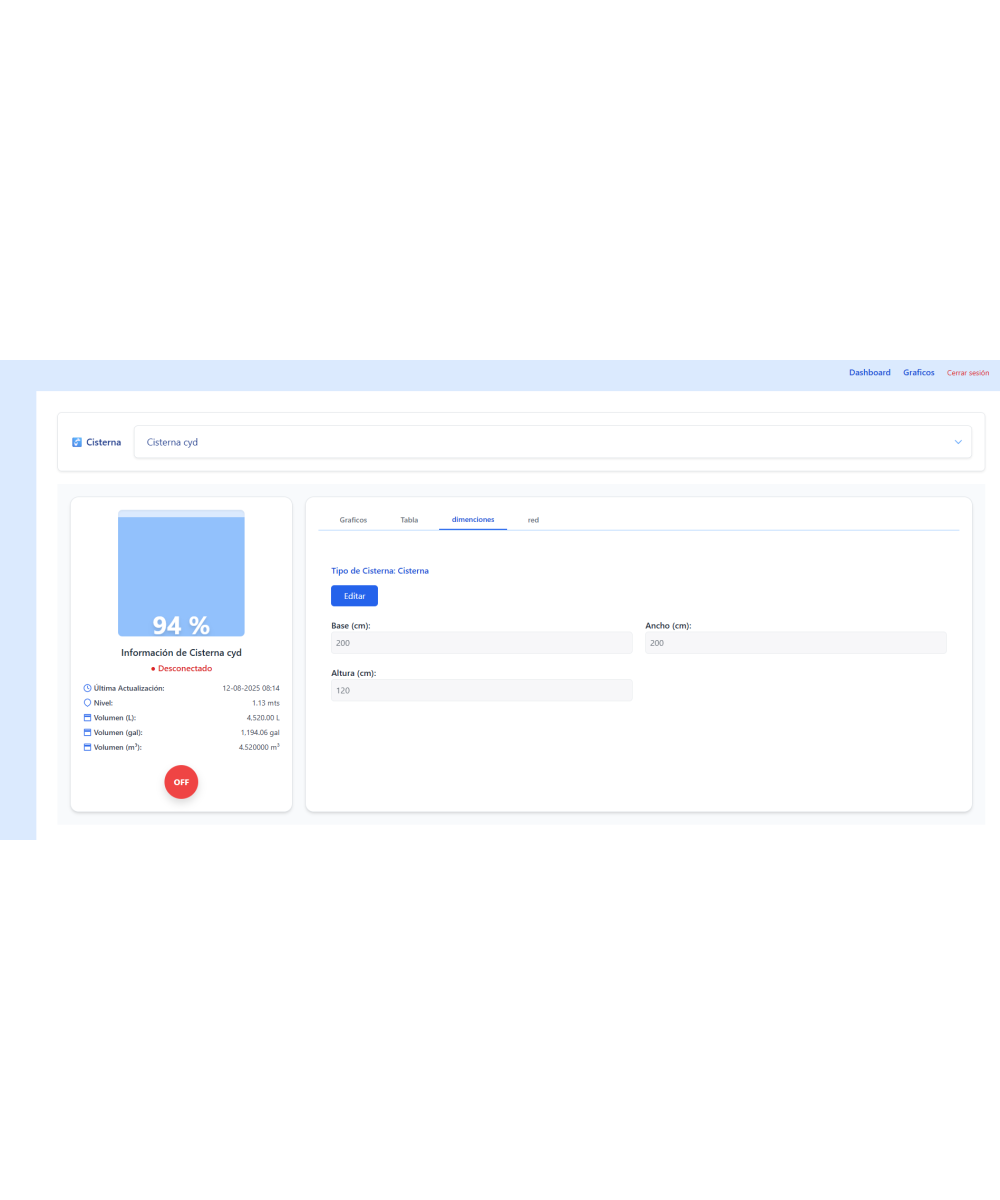Select the dimenciones tab
The height and width of the screenshot is (1200, 1000).
click(472, 520)
